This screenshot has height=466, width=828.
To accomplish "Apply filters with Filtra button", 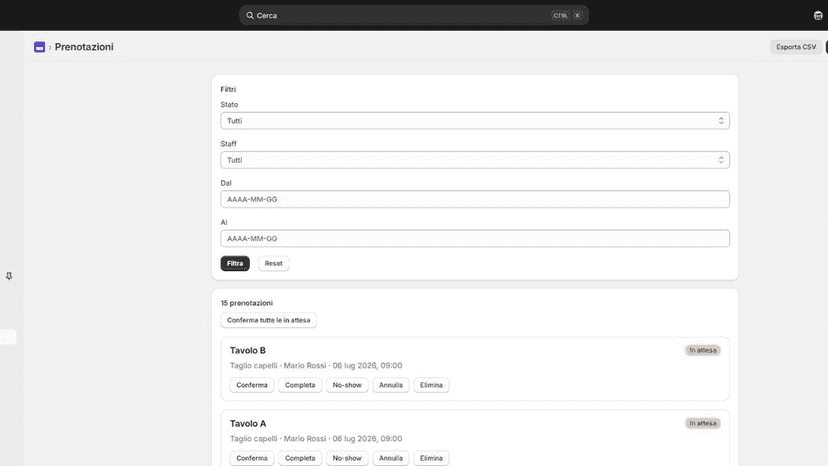I will [235, 263].
